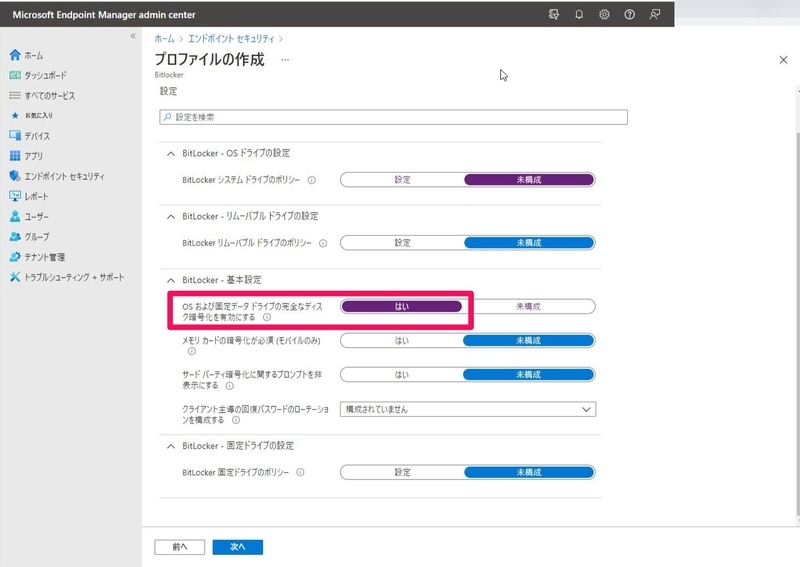The height and width of the screenshot is (567, 800).
Task: Open すべてのサービス from the sidebar
Action: coord(49,95)
